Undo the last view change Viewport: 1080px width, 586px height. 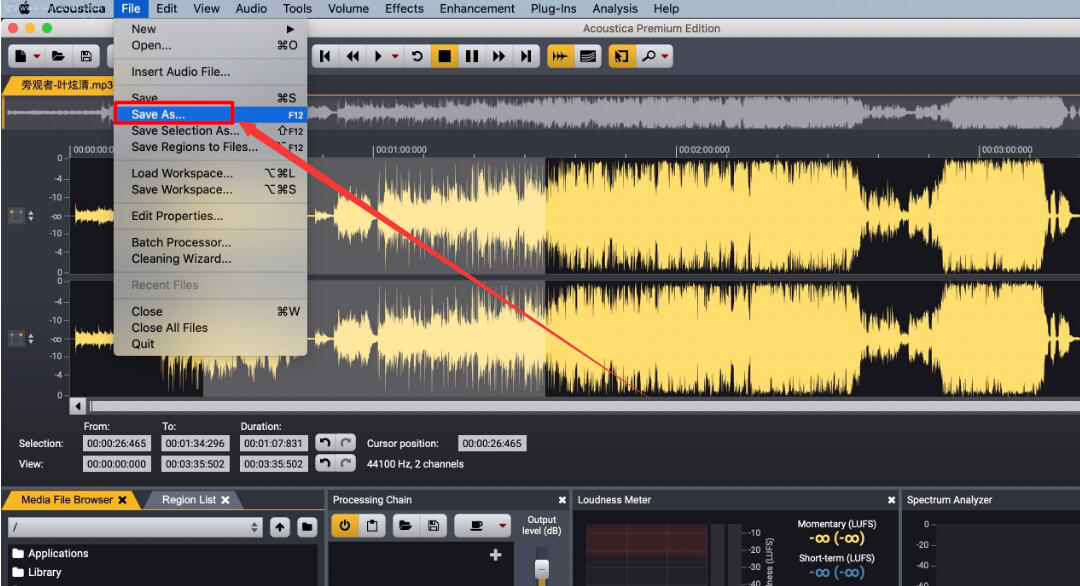[x=325, y=463]
